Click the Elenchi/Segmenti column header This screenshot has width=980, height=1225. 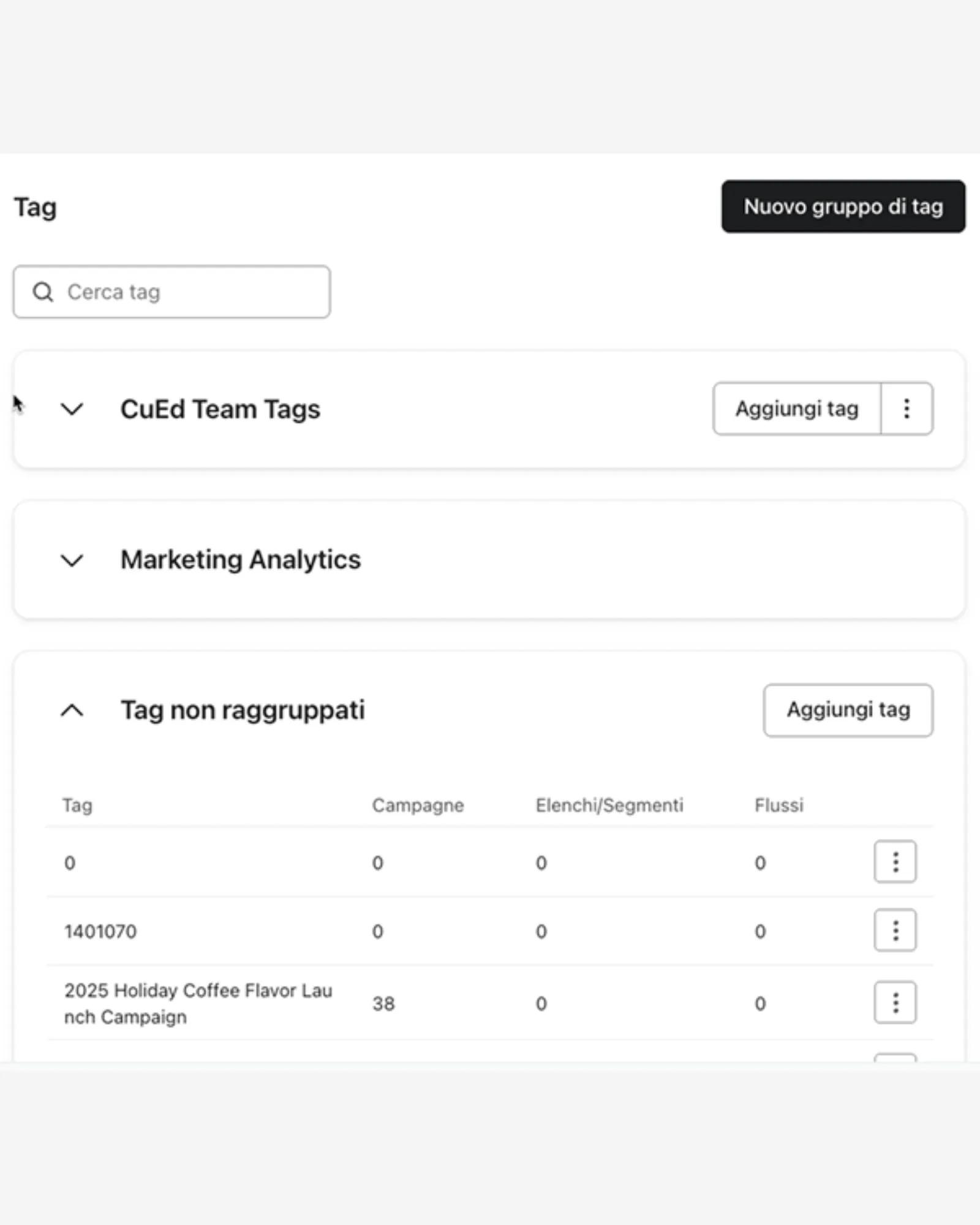click(x=609, y=805)
